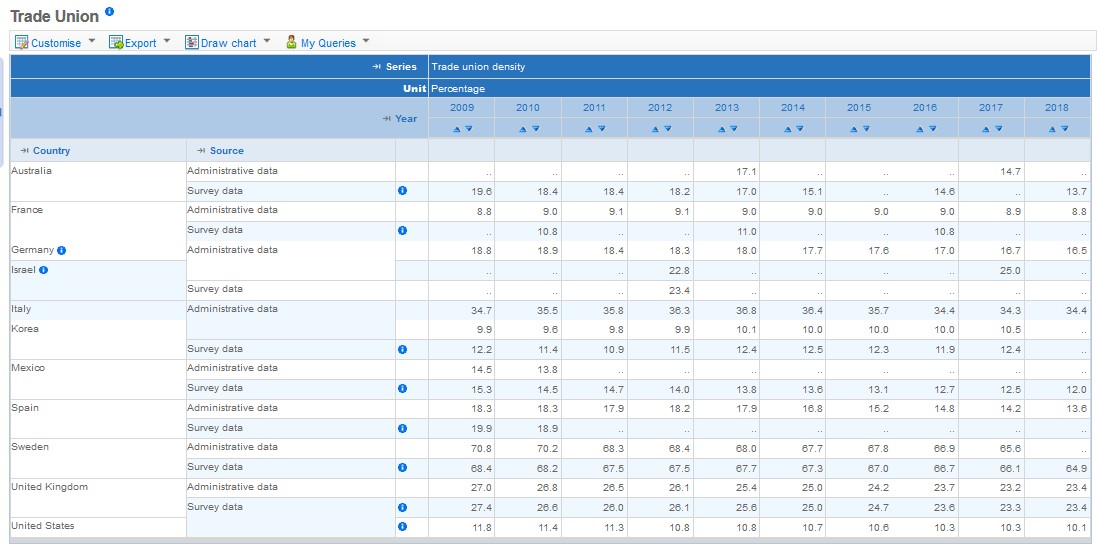Expand the Export dropdown arrow
This screenshot has width=1097, height=550.
[x=167, y=42]
